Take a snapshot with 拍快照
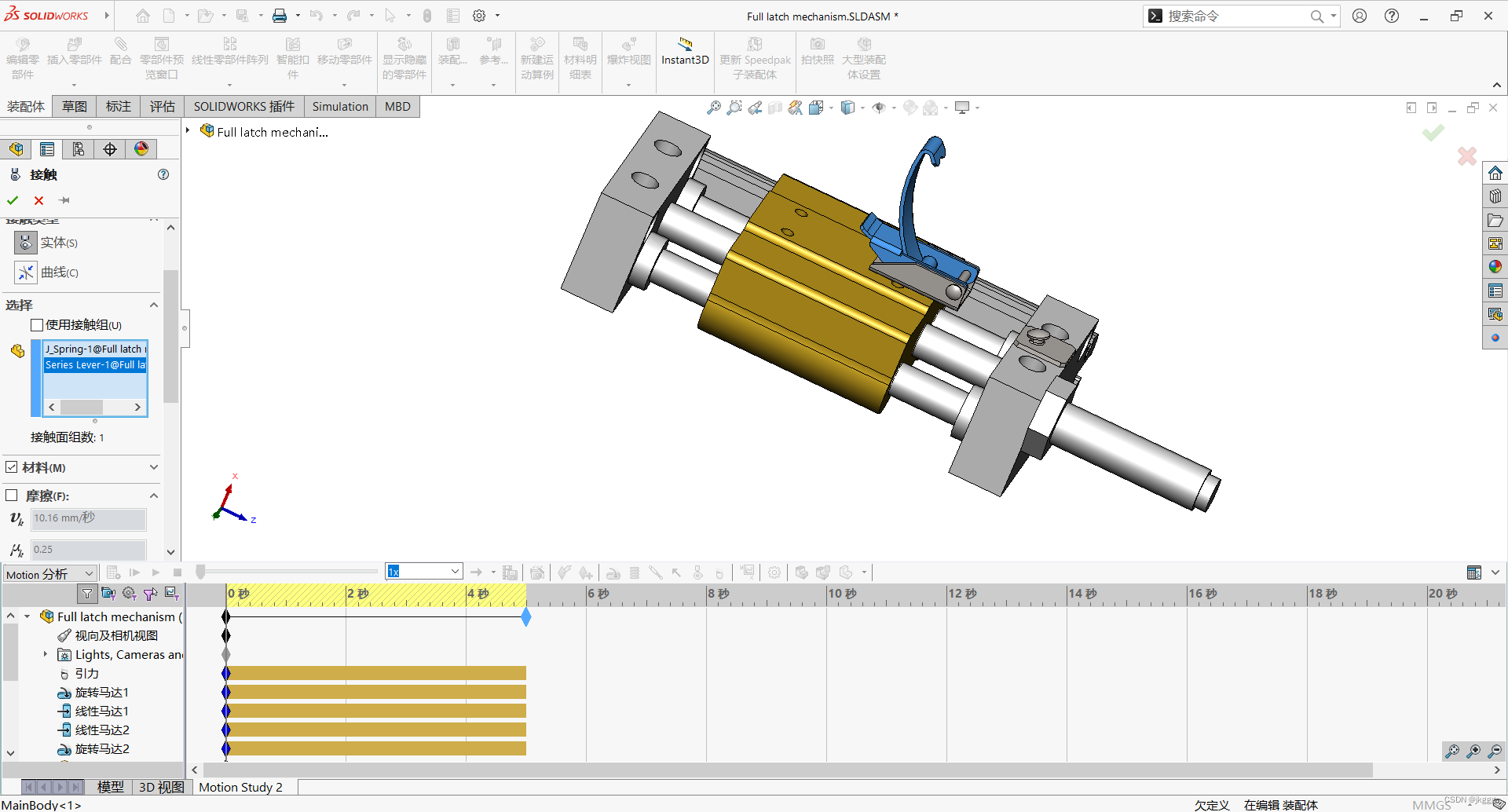Image resolution: width=1508 pixels, height=812 pixels. [x=817, y=55]
